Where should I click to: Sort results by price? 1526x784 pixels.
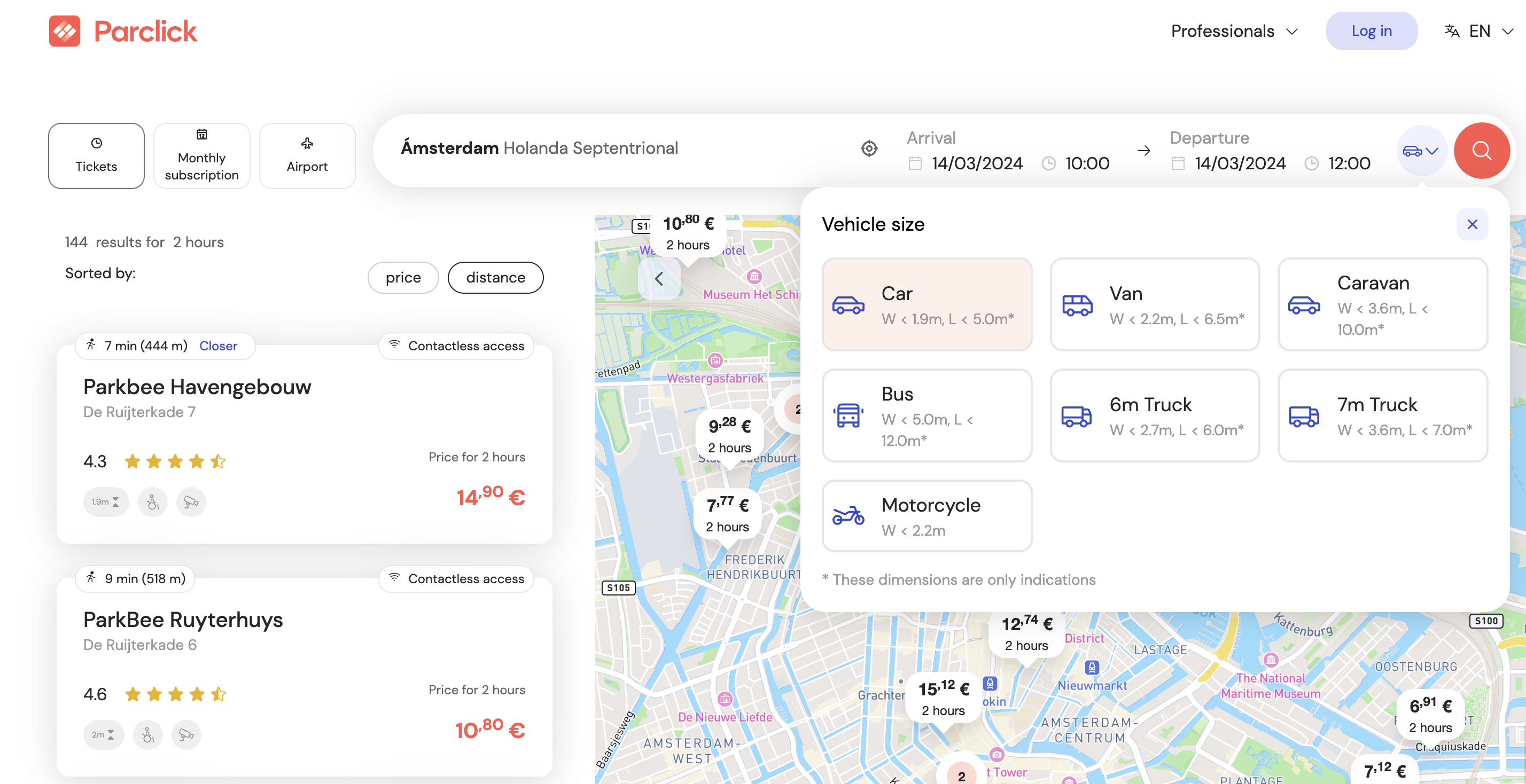[x=403, y=278]
